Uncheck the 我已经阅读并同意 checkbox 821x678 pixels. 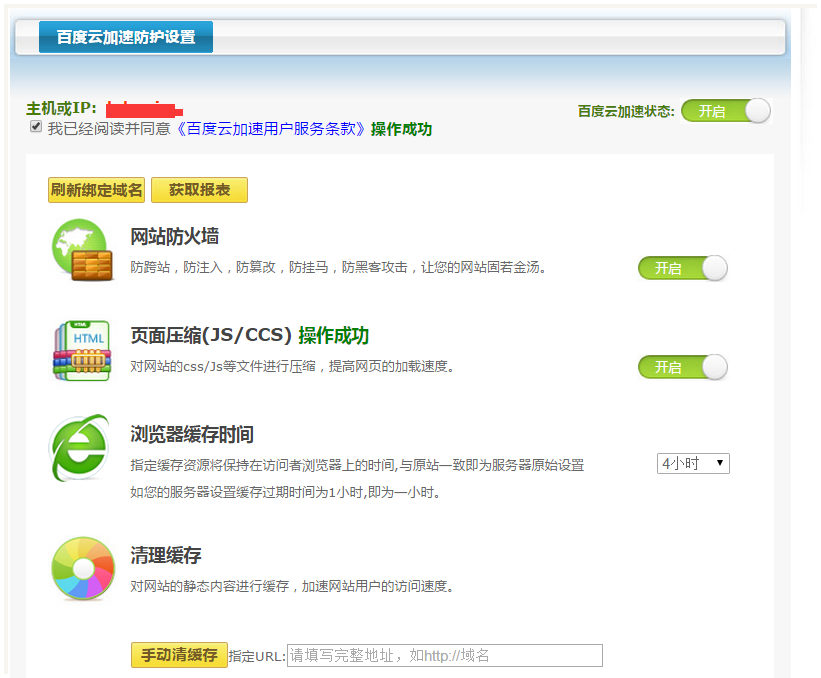click(x=36, y=126)
